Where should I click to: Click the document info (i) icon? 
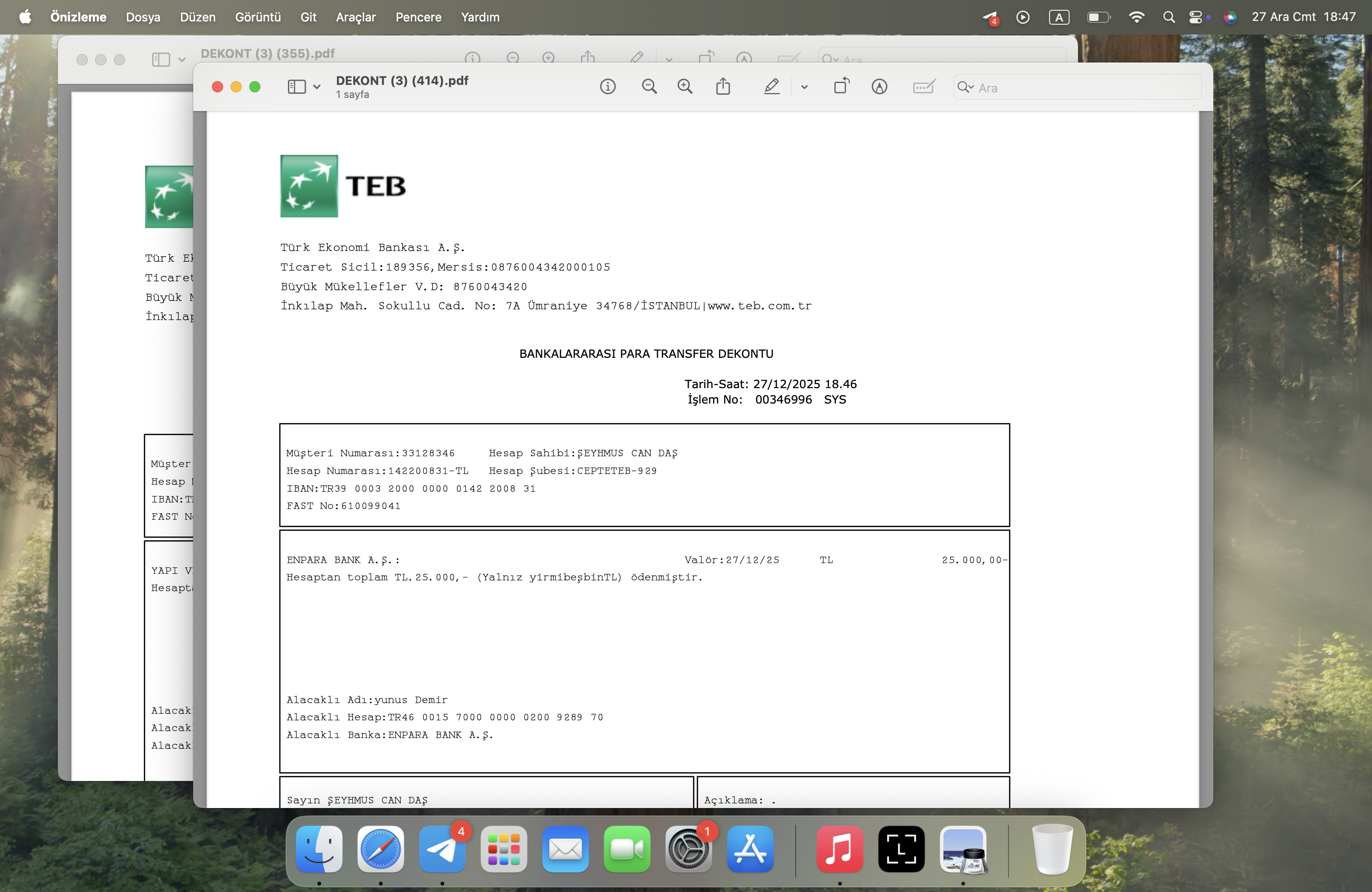pos(608,87)
